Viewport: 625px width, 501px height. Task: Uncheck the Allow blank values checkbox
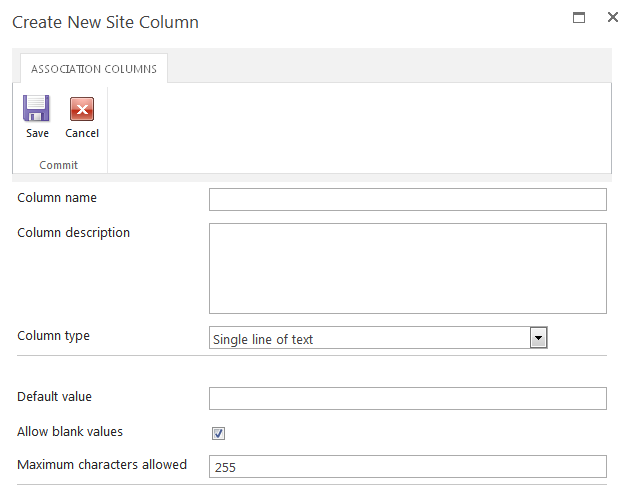(219, 433)
